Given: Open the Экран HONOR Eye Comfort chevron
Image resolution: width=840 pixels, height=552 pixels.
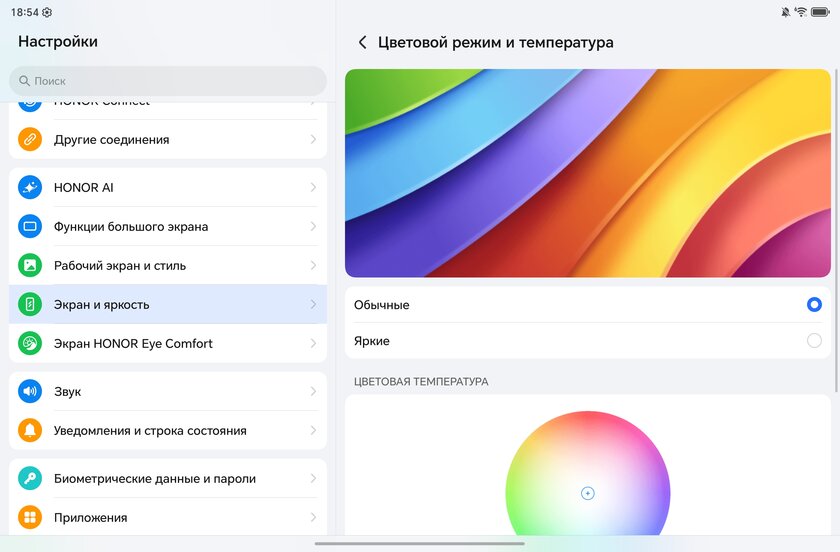Looking at the screenshot, I should pyautogui.click(x=313, y=344).
